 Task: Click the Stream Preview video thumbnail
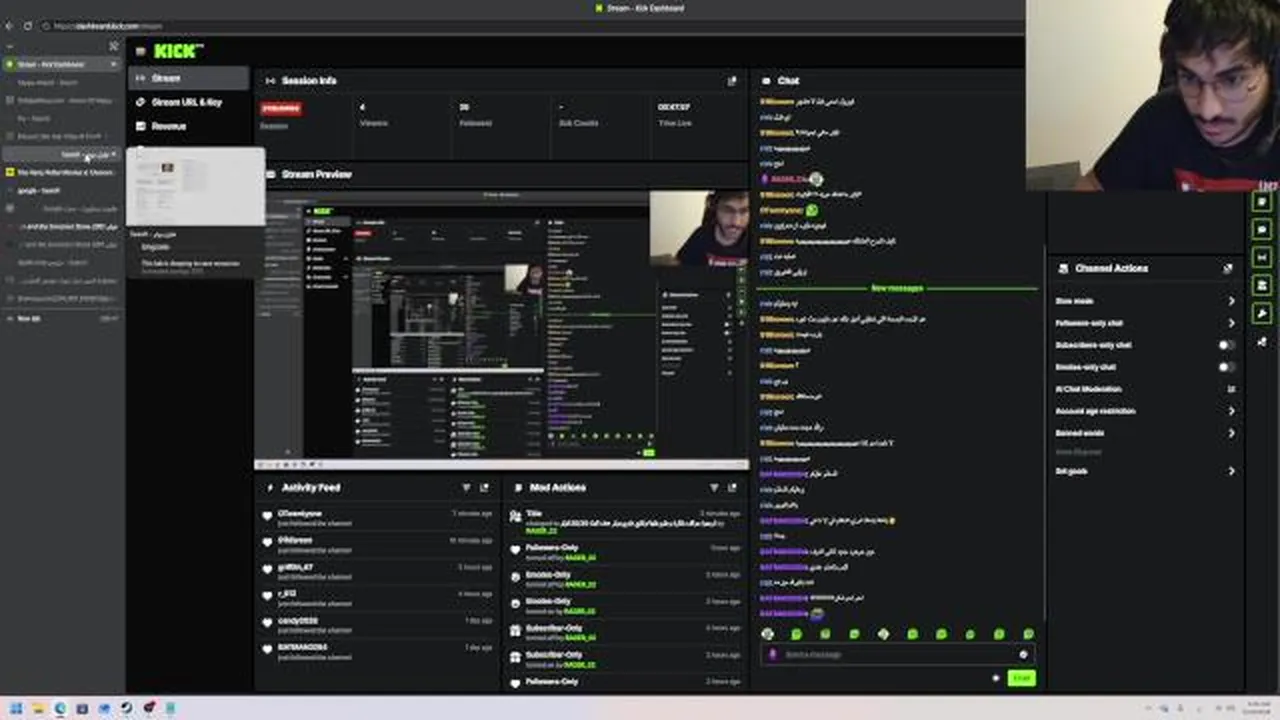[502, 329]
